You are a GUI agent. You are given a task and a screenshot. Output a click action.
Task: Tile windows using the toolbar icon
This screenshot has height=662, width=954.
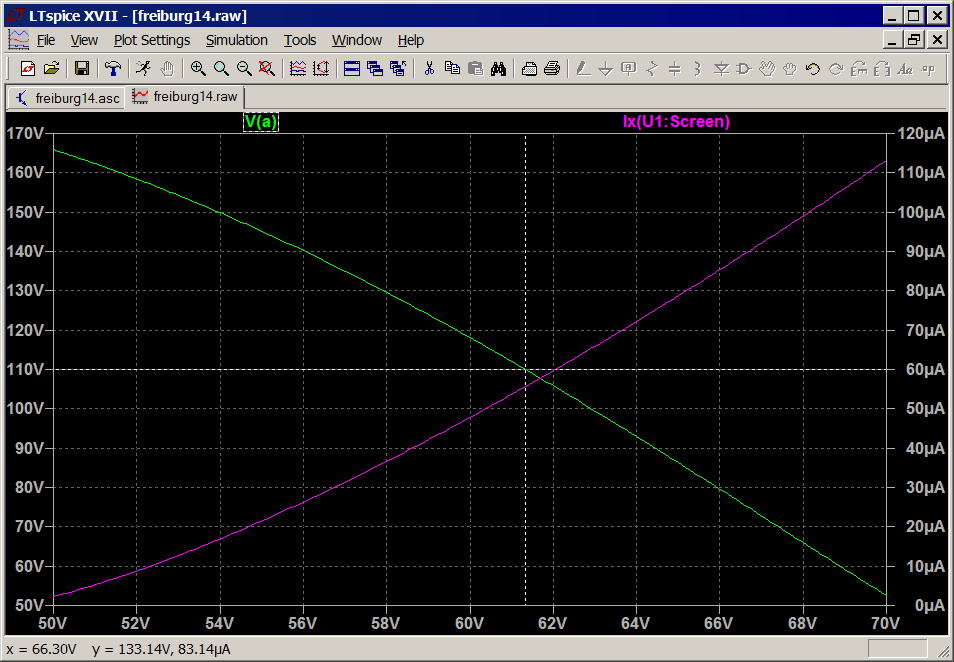click(352, 69)
